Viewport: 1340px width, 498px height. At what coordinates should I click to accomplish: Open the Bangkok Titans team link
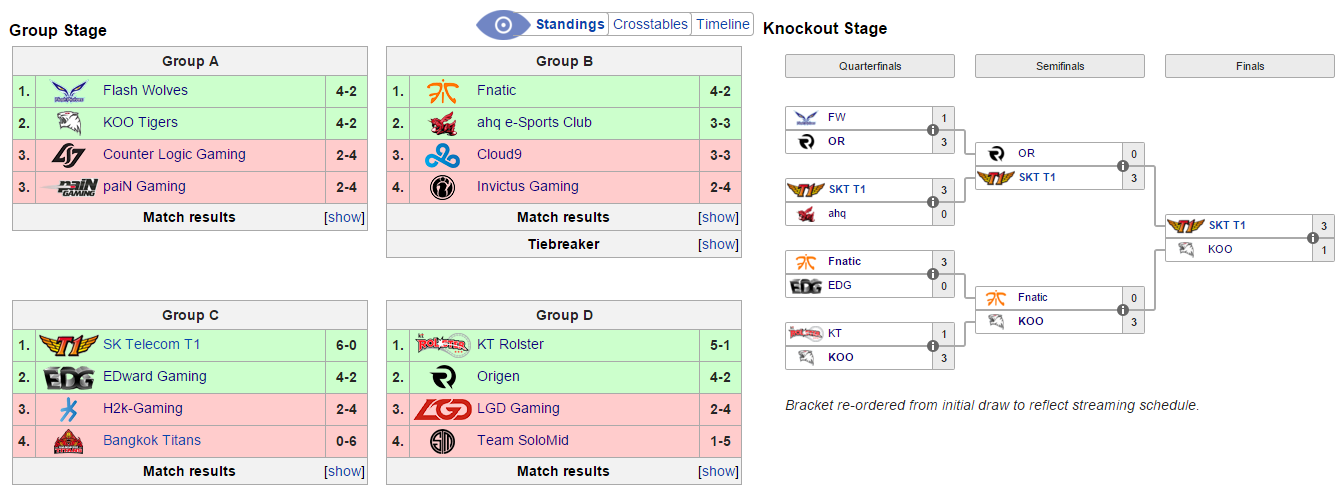tap(151, 441)
